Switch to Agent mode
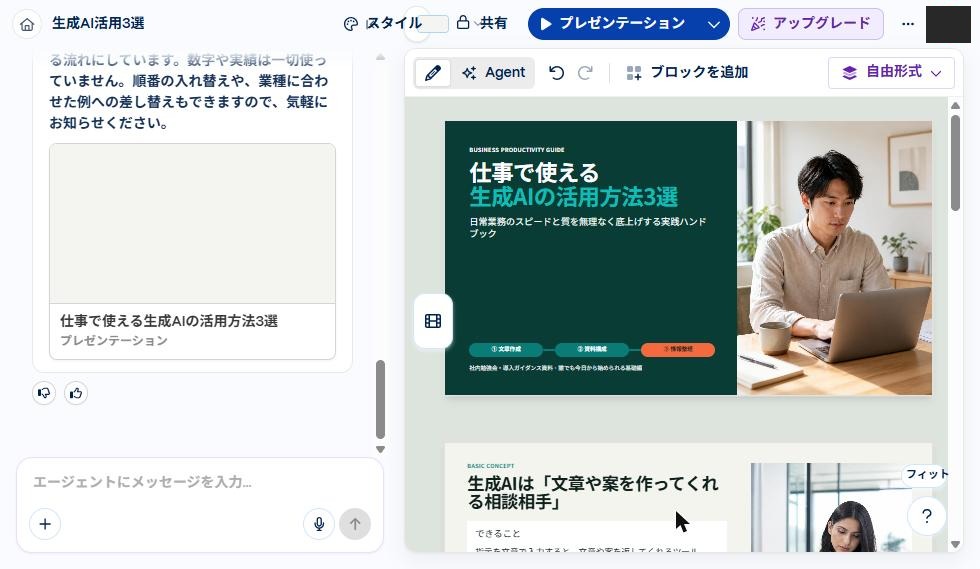Image resolution: width=980 pixels, height=569 pixels. 494,73
